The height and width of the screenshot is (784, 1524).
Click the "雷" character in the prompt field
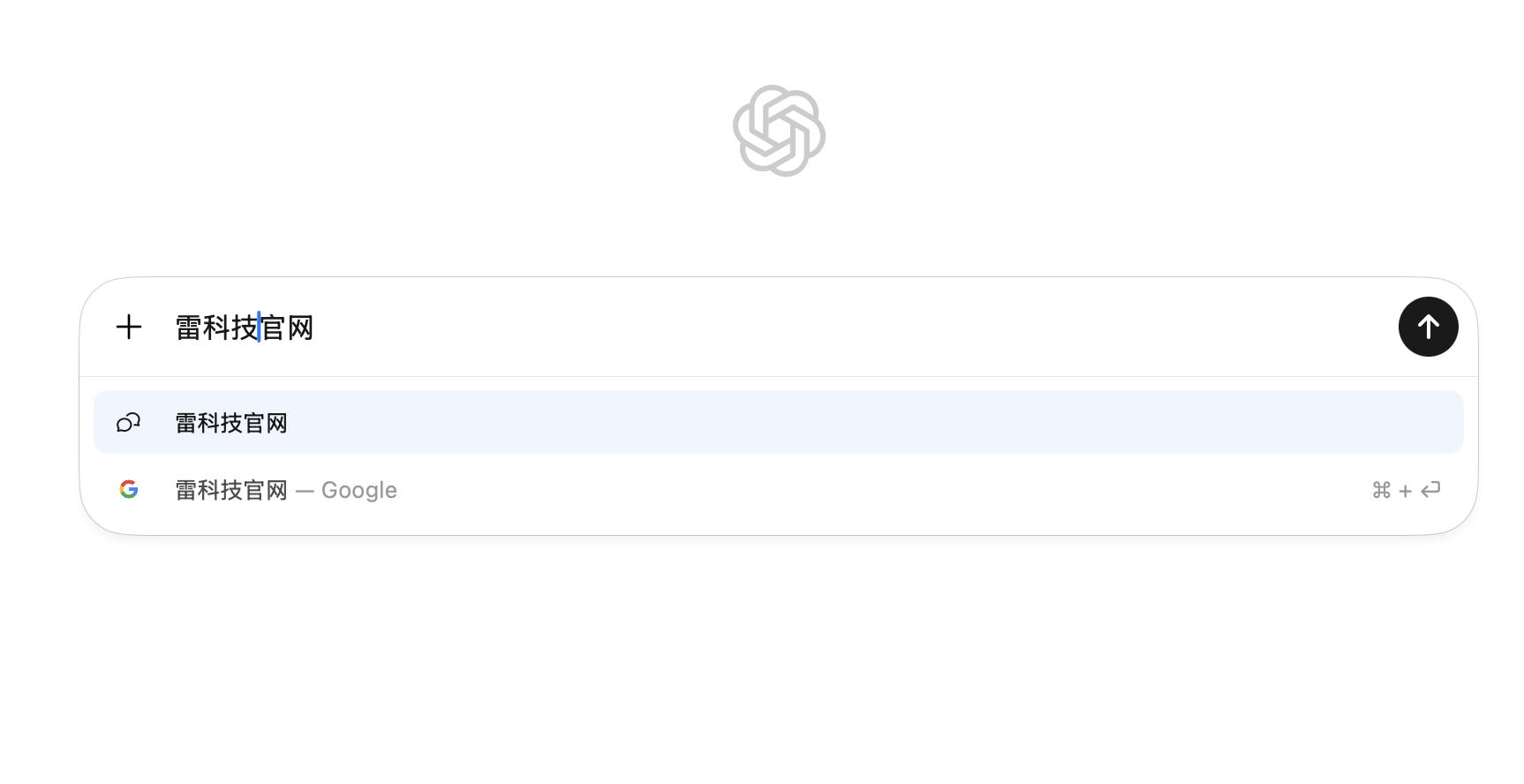click(x=189, y=328)
